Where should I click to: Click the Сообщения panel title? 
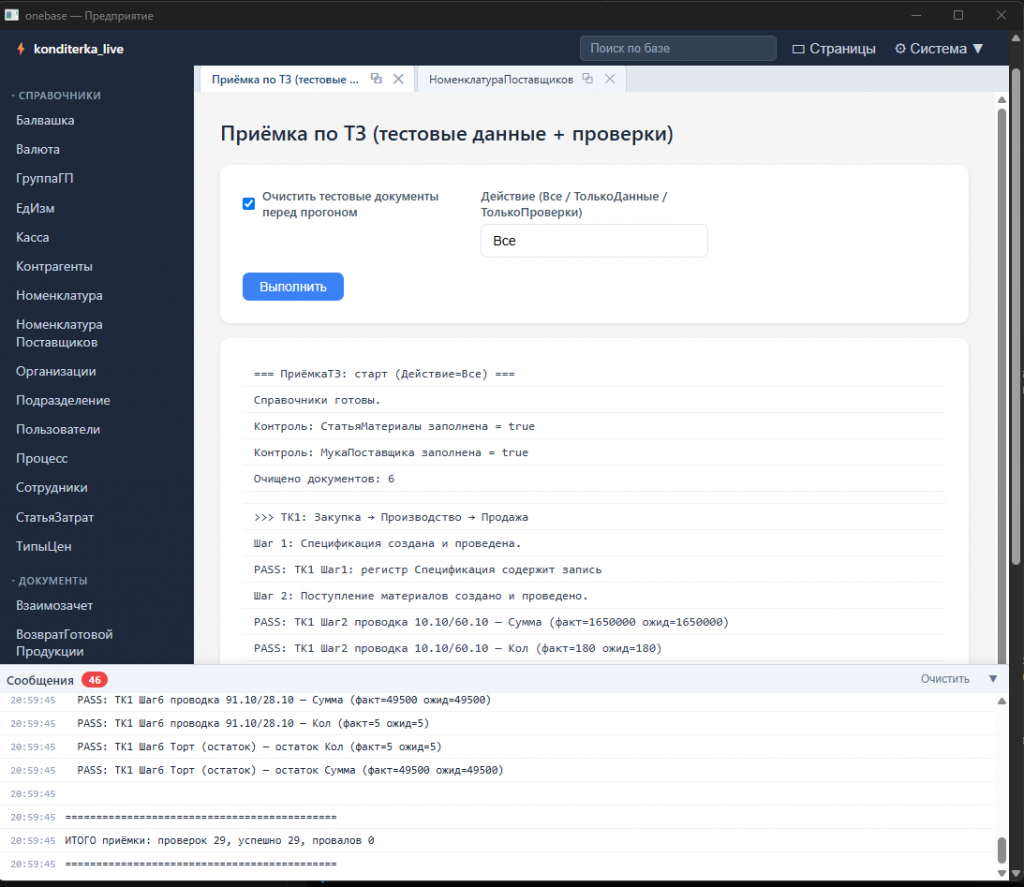(40, 680)
